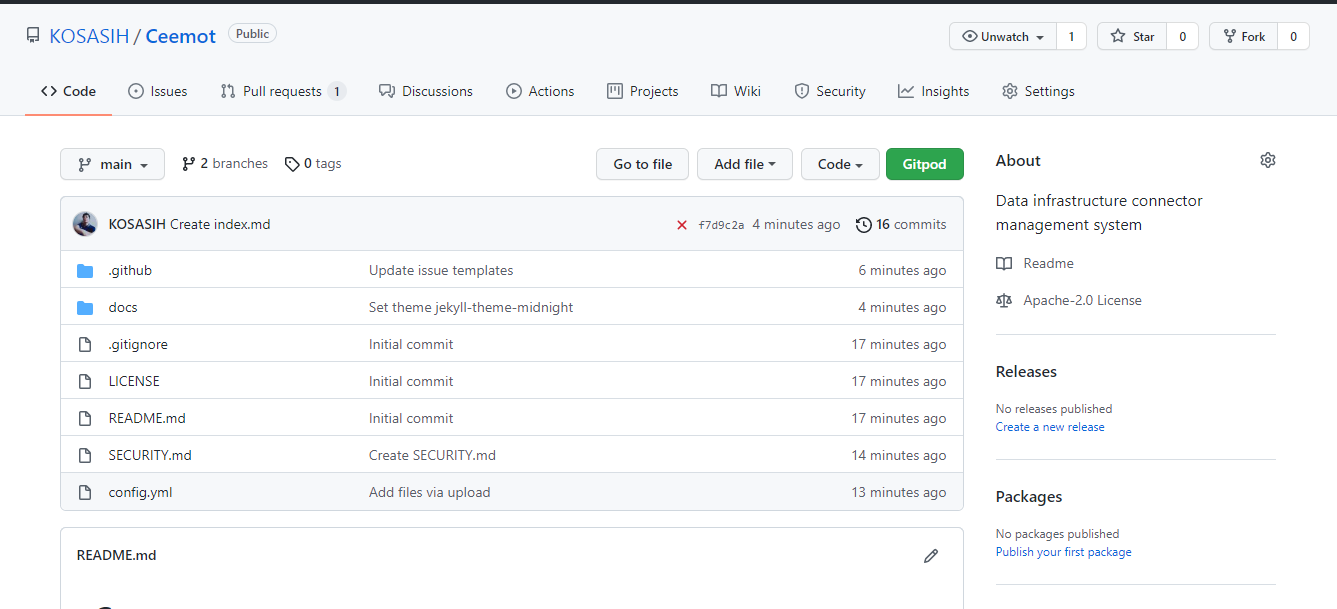Open the Actions tab
The image size is (1337, 609).
tap(540, 91)
